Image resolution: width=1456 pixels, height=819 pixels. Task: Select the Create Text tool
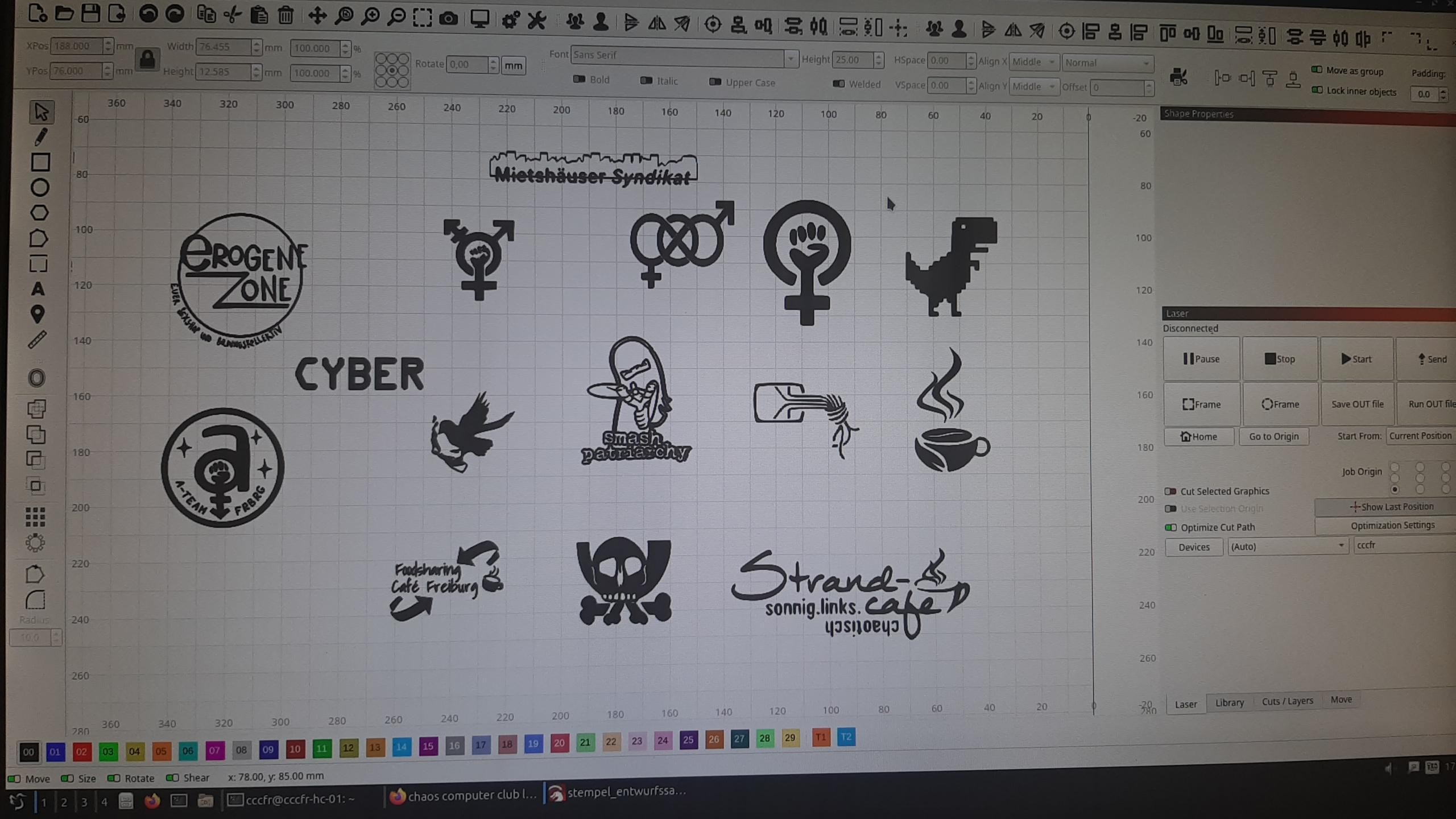[x=38, y=289]
